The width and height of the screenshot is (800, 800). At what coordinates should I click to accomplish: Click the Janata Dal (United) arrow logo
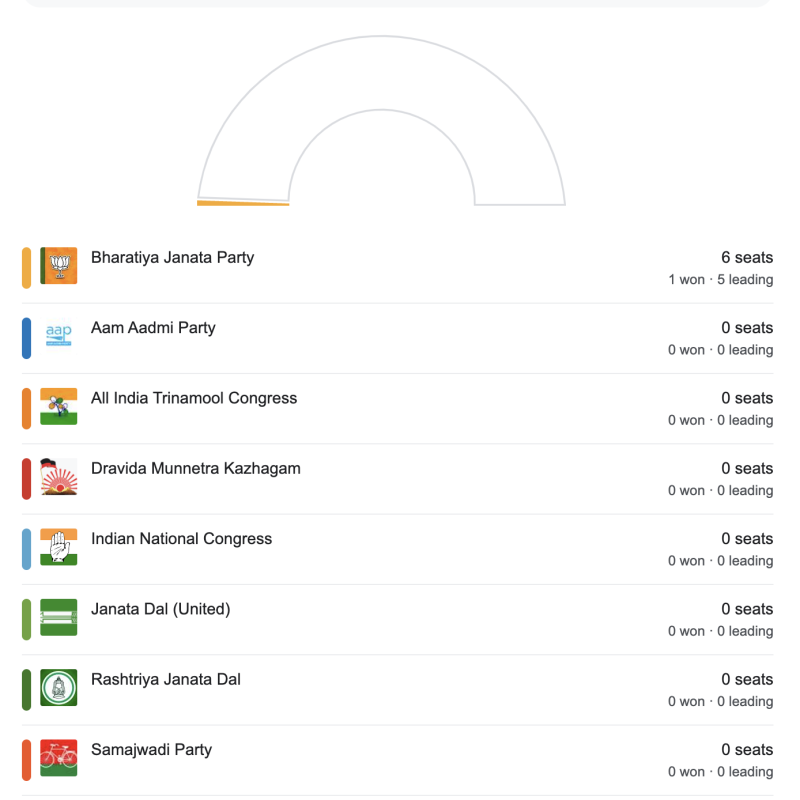59,618
